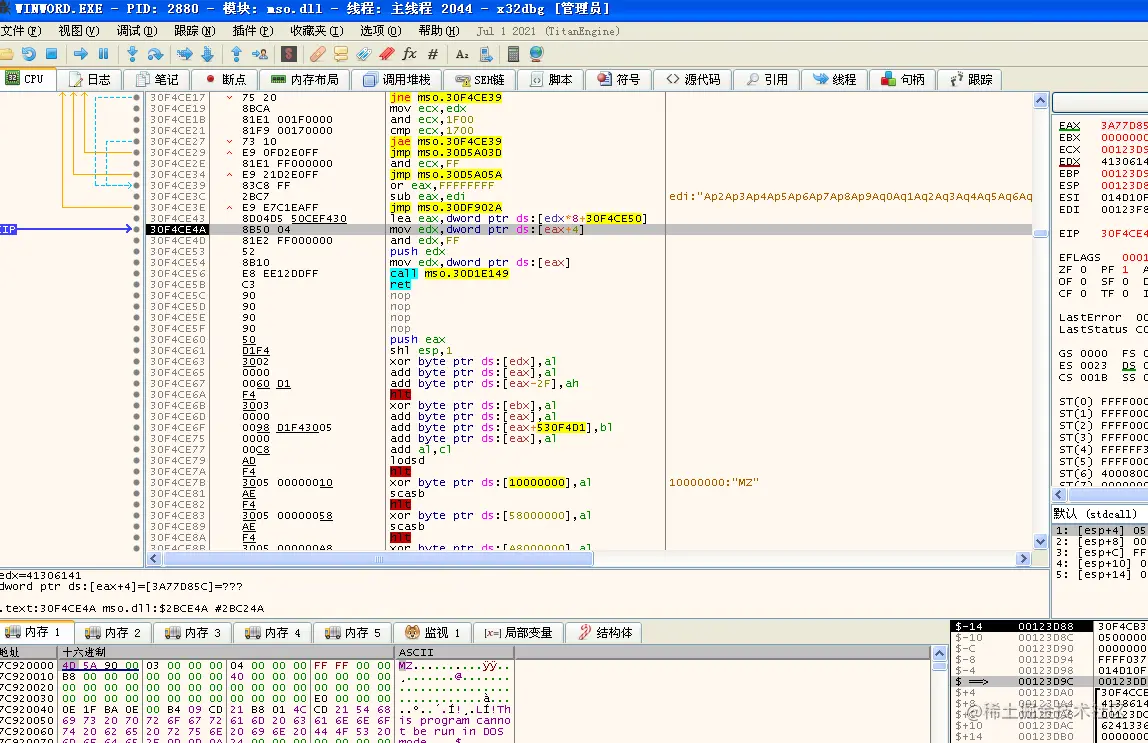Open the 调试 (D) menu
The height and width of the screenshot is (743, 1148).
(137, 31)
